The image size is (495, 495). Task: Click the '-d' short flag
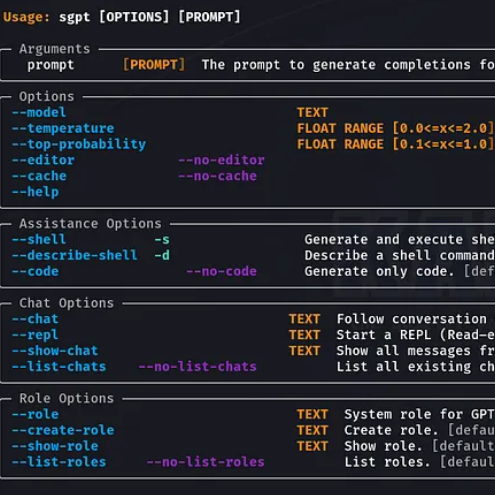[162, 256]
